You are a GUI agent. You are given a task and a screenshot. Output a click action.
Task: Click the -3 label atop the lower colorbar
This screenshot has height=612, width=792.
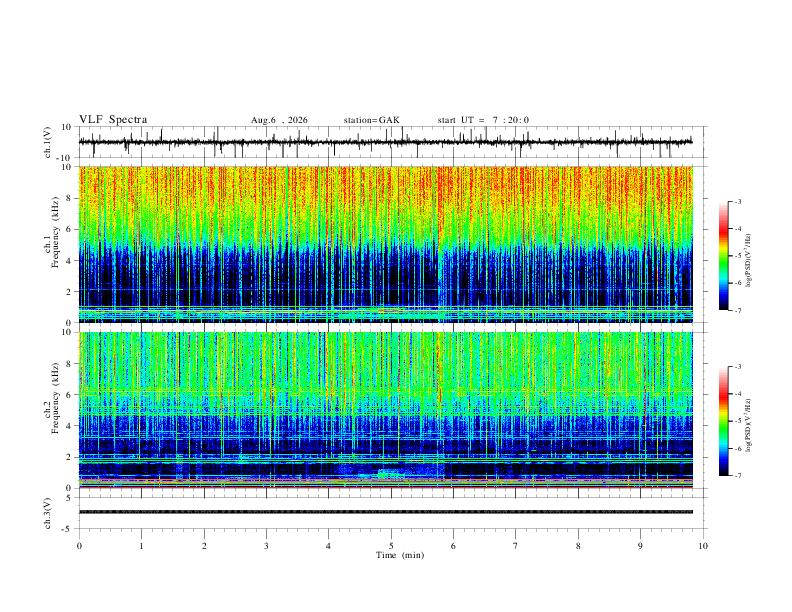737,367
